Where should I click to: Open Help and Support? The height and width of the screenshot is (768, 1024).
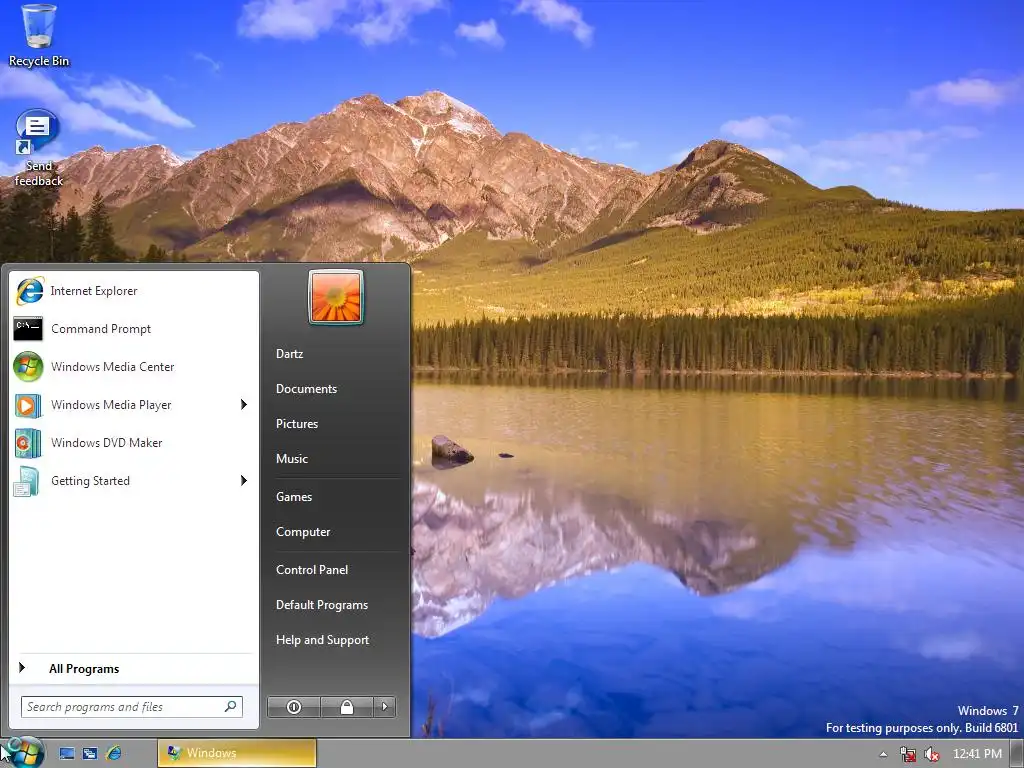pos(323,641)
